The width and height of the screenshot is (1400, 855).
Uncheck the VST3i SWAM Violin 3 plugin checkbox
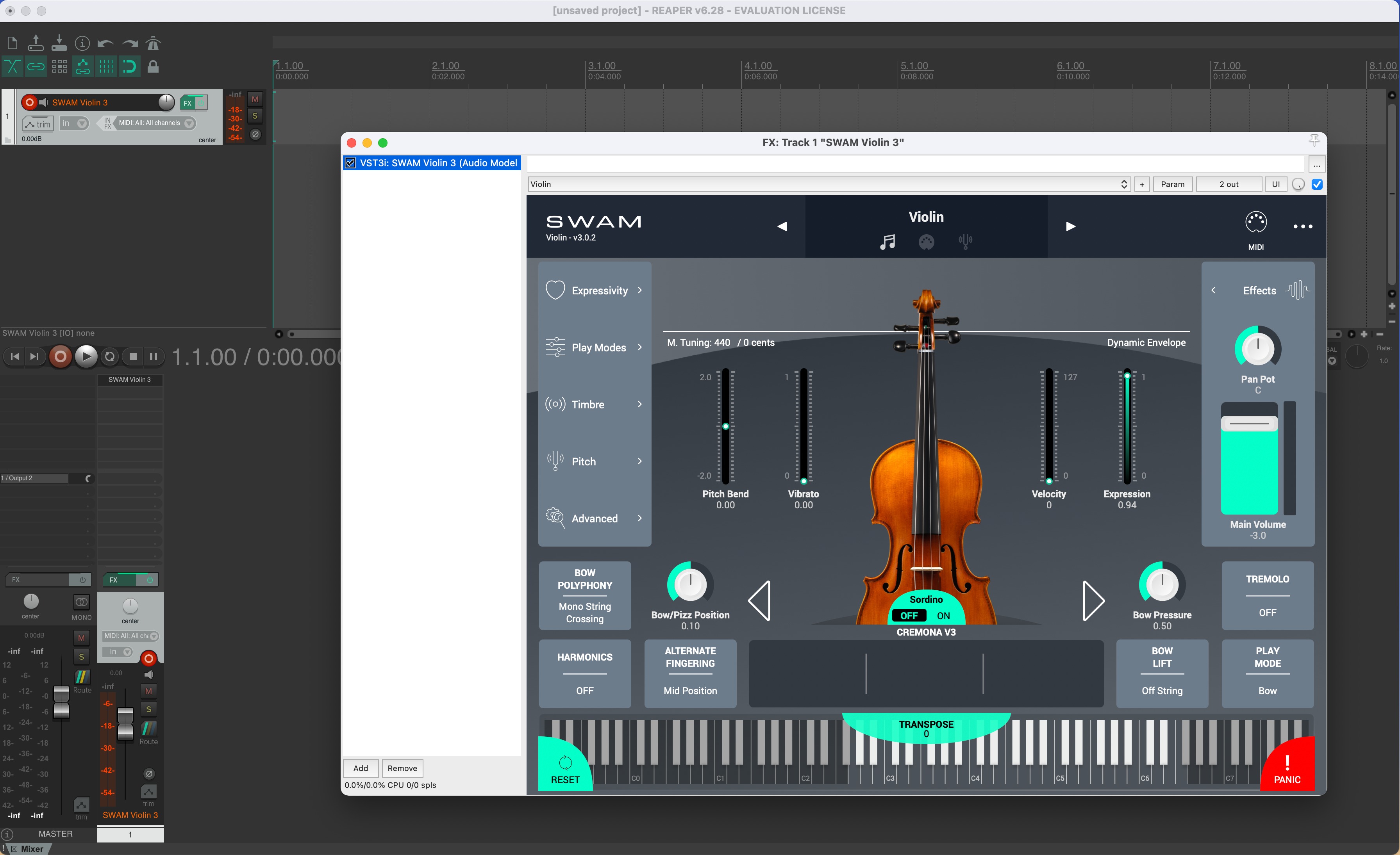(350, 164)
